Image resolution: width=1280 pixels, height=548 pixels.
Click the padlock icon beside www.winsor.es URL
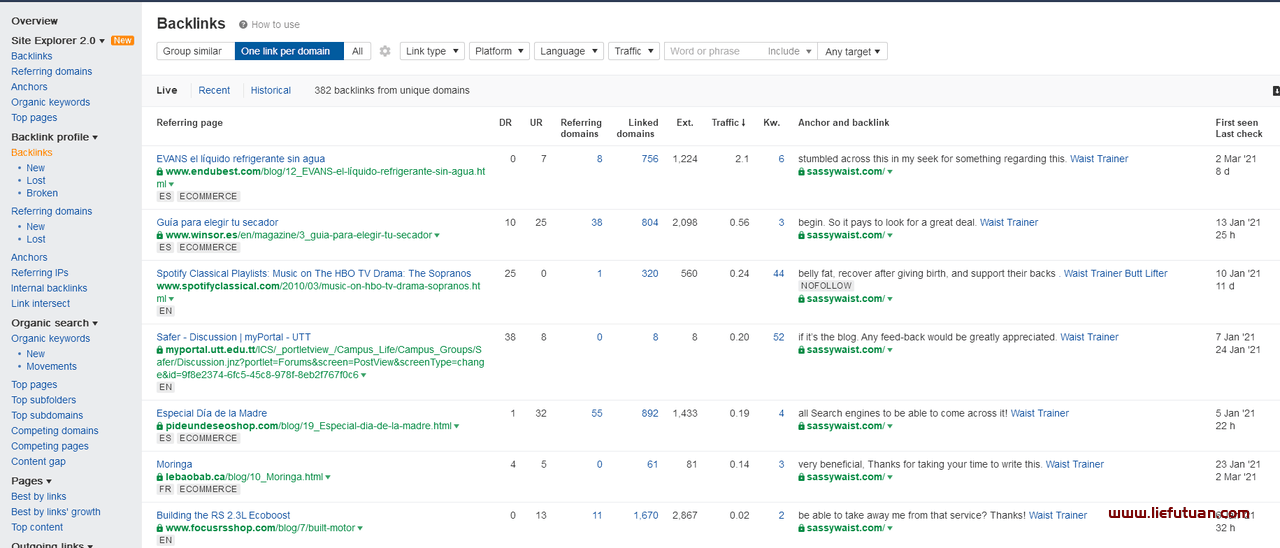pyautogui.click(x=160, y=235)
